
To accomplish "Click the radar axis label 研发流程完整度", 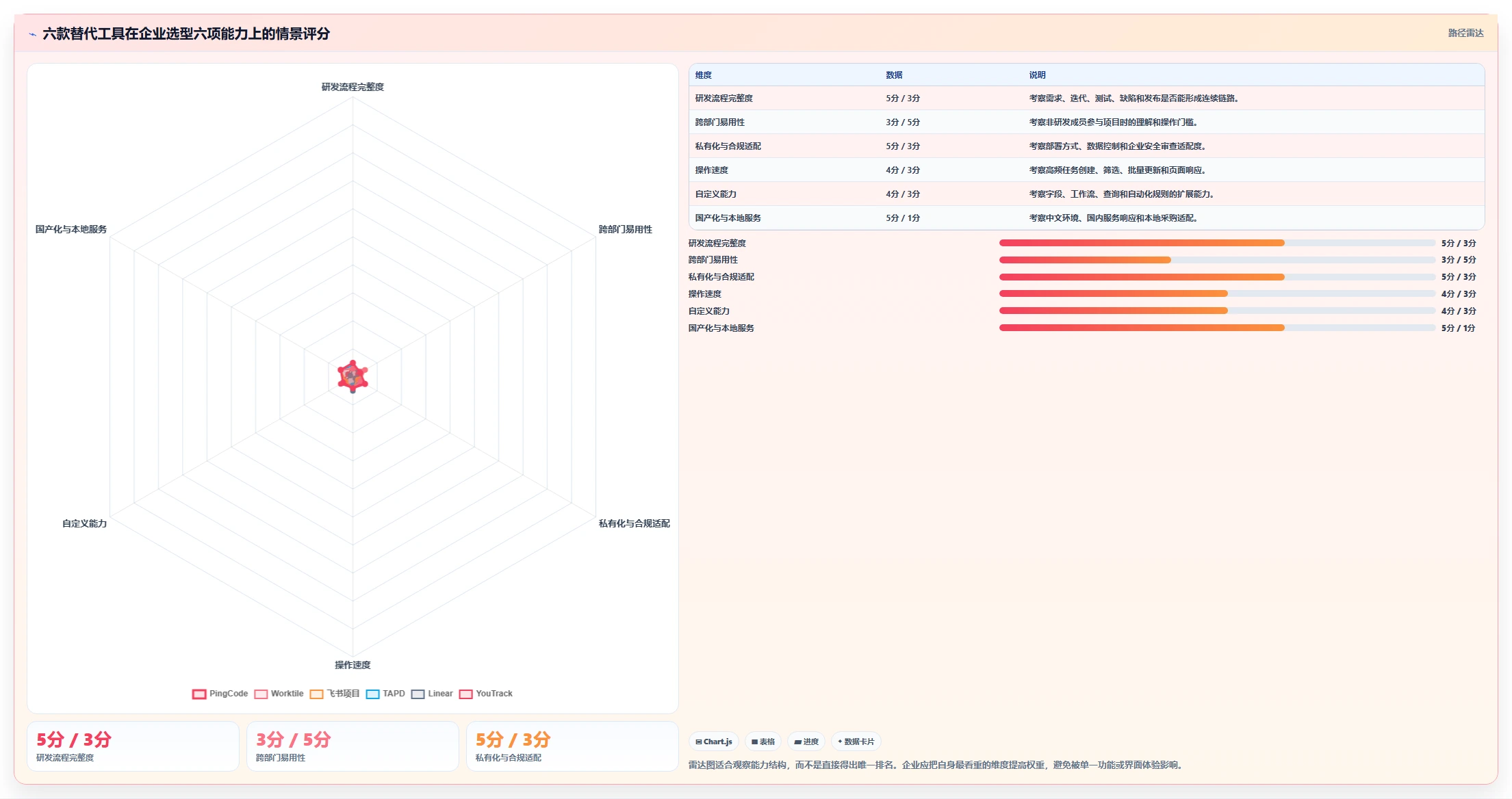I will click(353, 87).
